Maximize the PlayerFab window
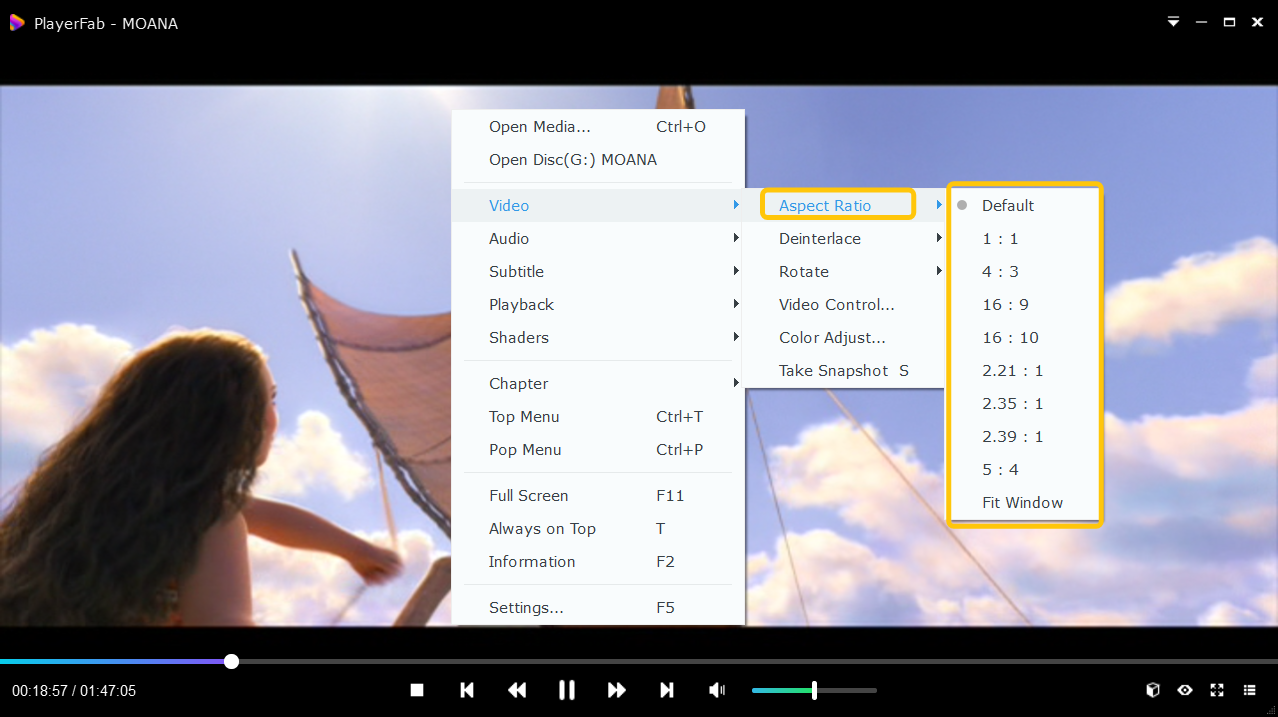The image size is (1278, 717). pos(1229,22)
